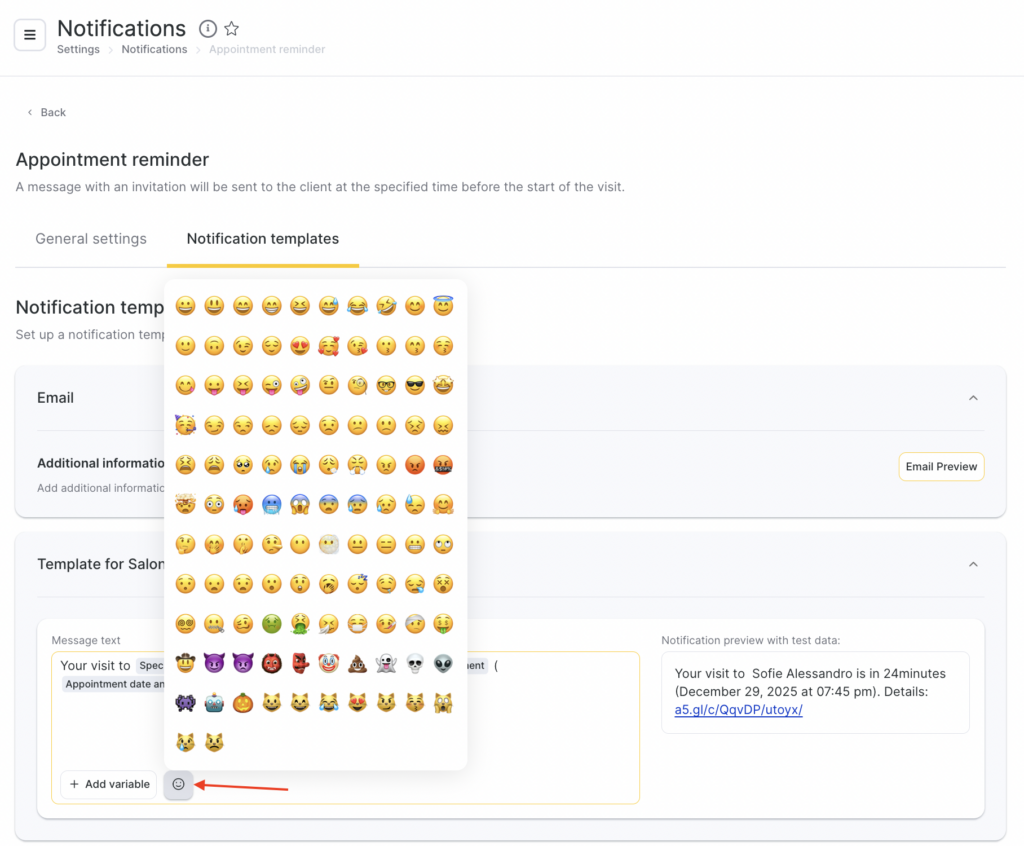The height and width of the screenshot is (846, 1024).
Task: Open the hamburger navigation menu
Action: (30, 35)
